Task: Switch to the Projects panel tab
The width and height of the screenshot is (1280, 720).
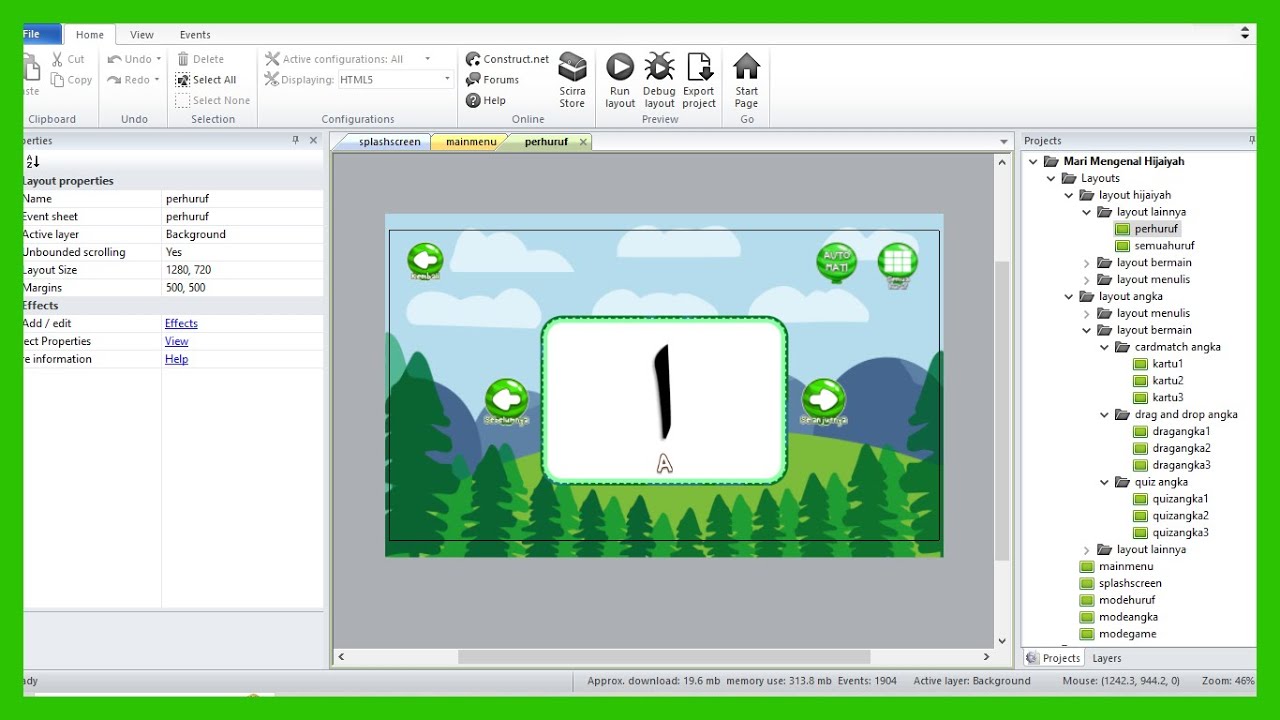Action: pos(1053,658)
